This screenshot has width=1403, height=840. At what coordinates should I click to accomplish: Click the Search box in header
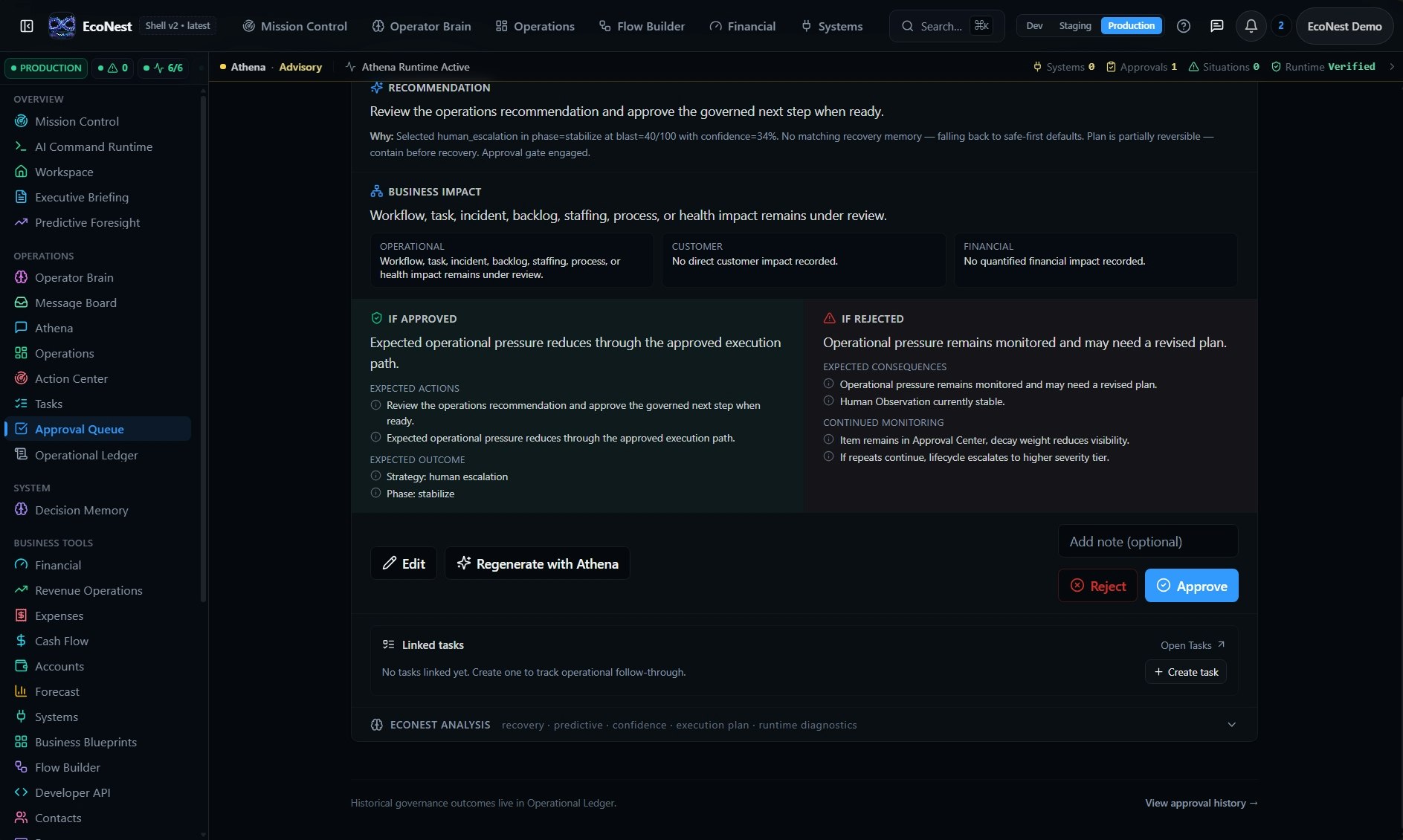click(x=946, y=26)
